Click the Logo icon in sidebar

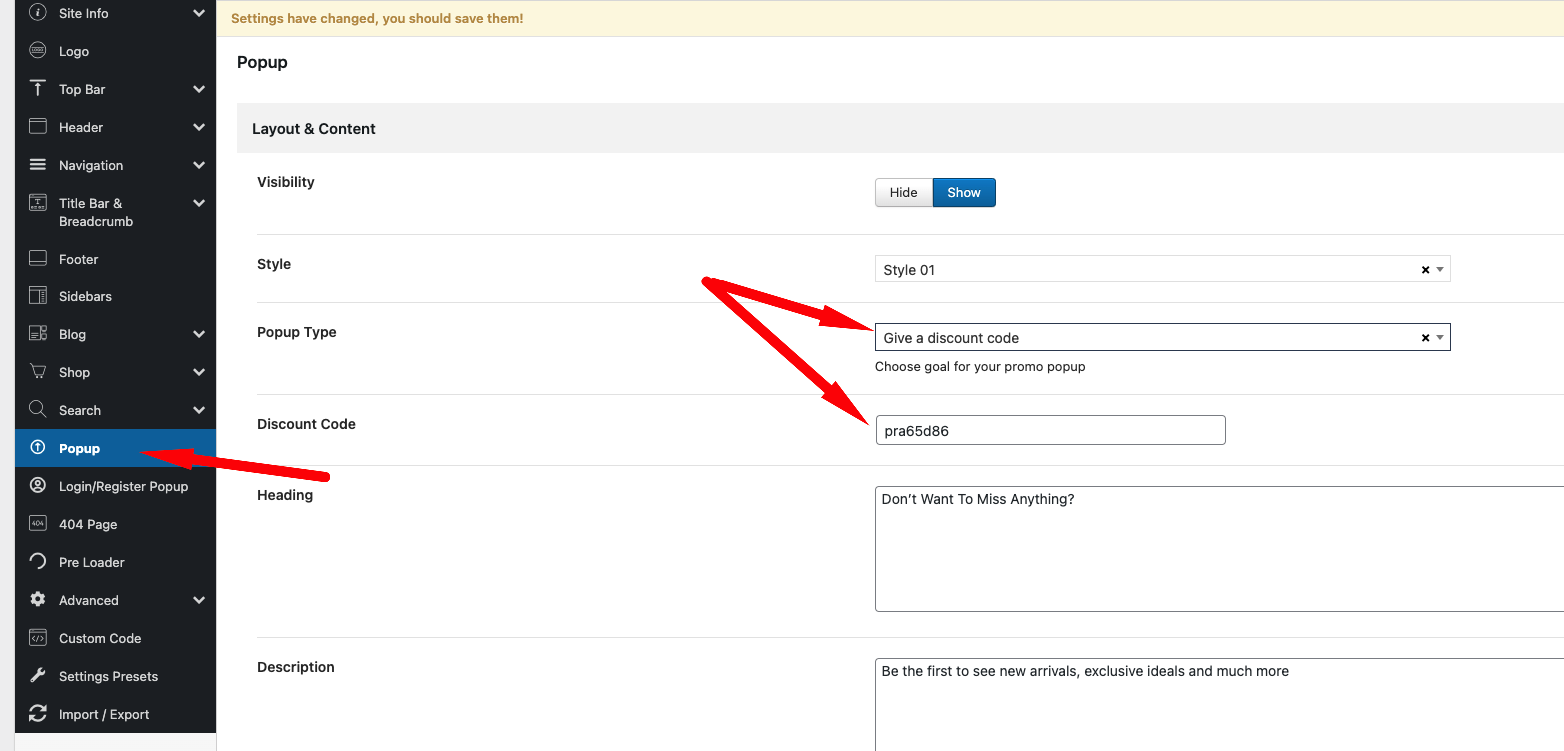38,51
